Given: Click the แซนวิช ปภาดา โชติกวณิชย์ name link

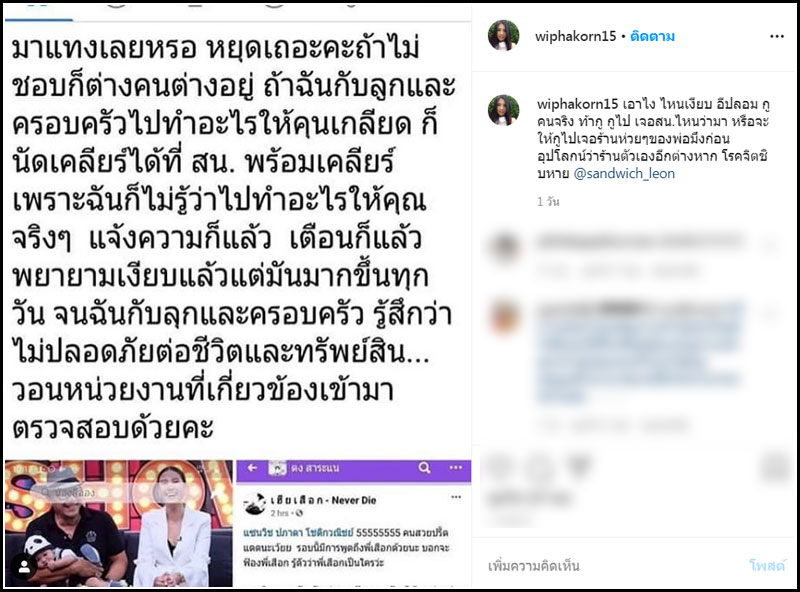Looking at the screenshot, I should pyautogui.click(x=298, y=532).
